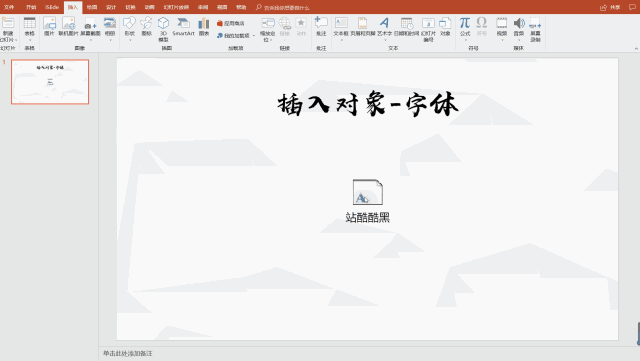The image size is (640, 361).
Task: Open the Slide Show (幻灯片放映) tab
Action: point(176,7)
